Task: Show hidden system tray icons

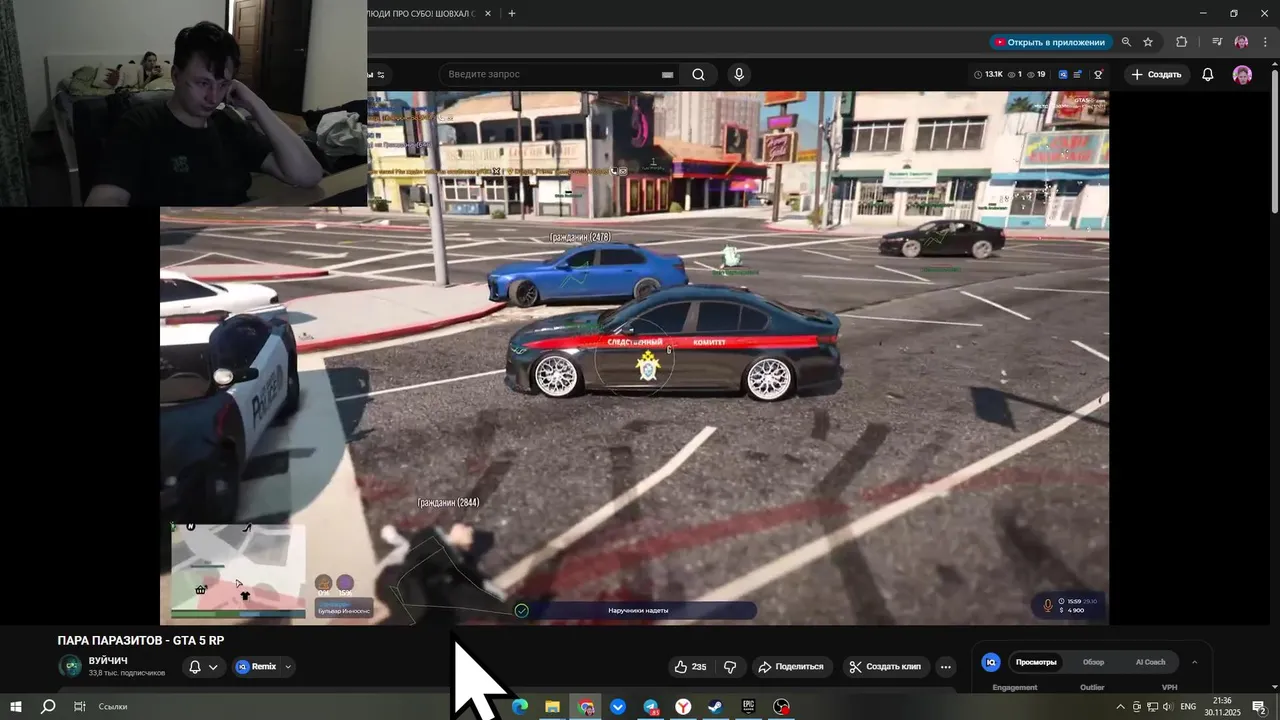Action: tap(1120, 707)
